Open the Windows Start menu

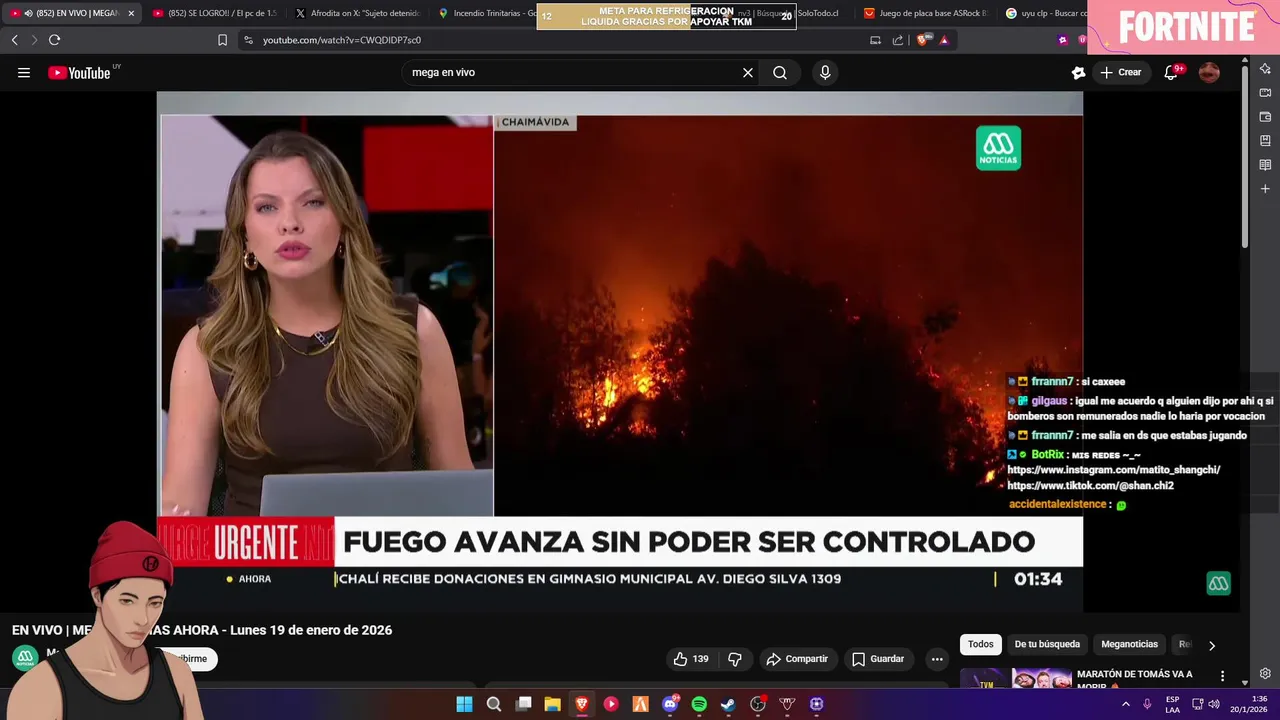(x=464, y=704)
